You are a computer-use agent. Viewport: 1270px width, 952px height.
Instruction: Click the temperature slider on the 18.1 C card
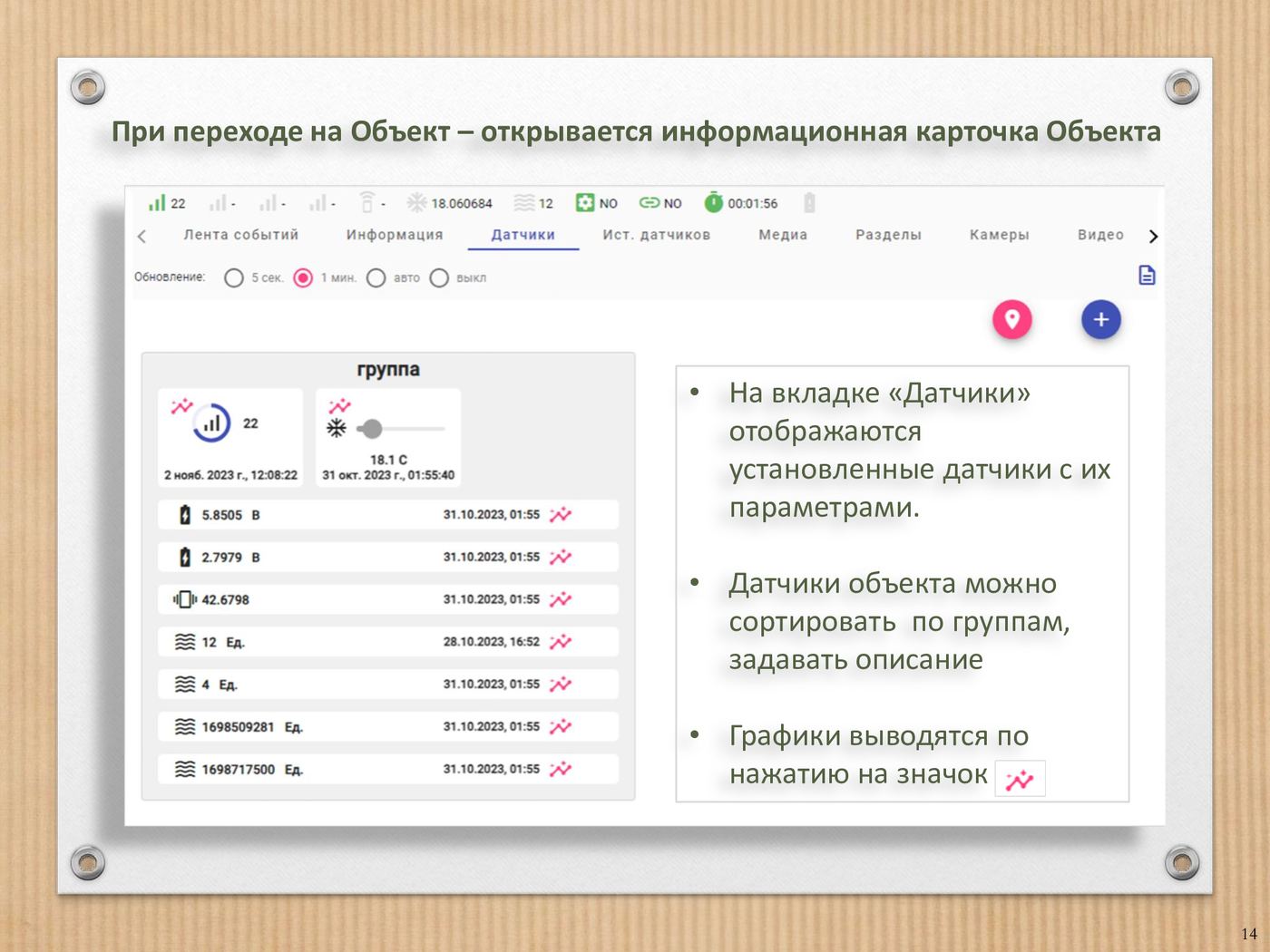400,428
